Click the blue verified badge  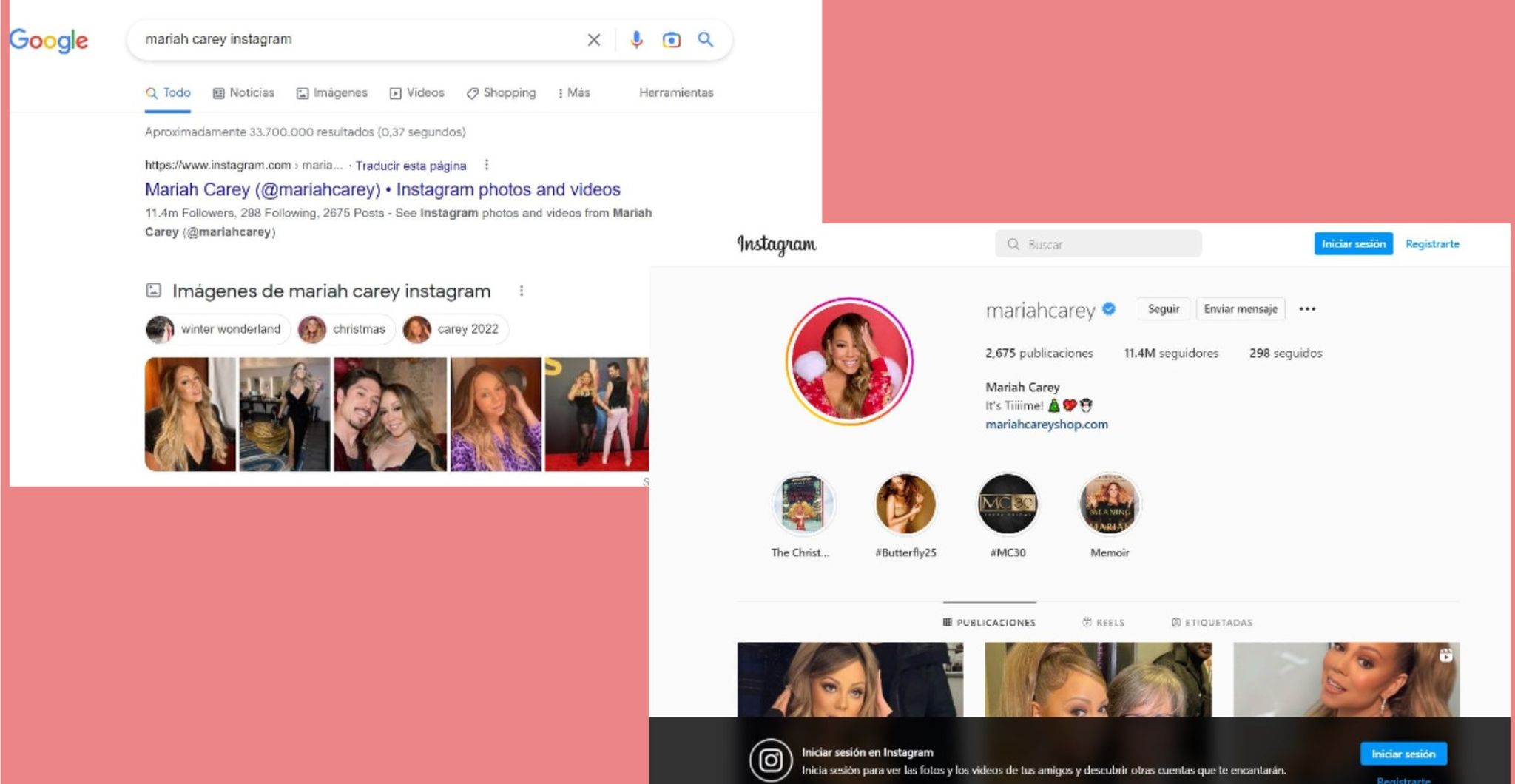click(x=1109, y=308)
